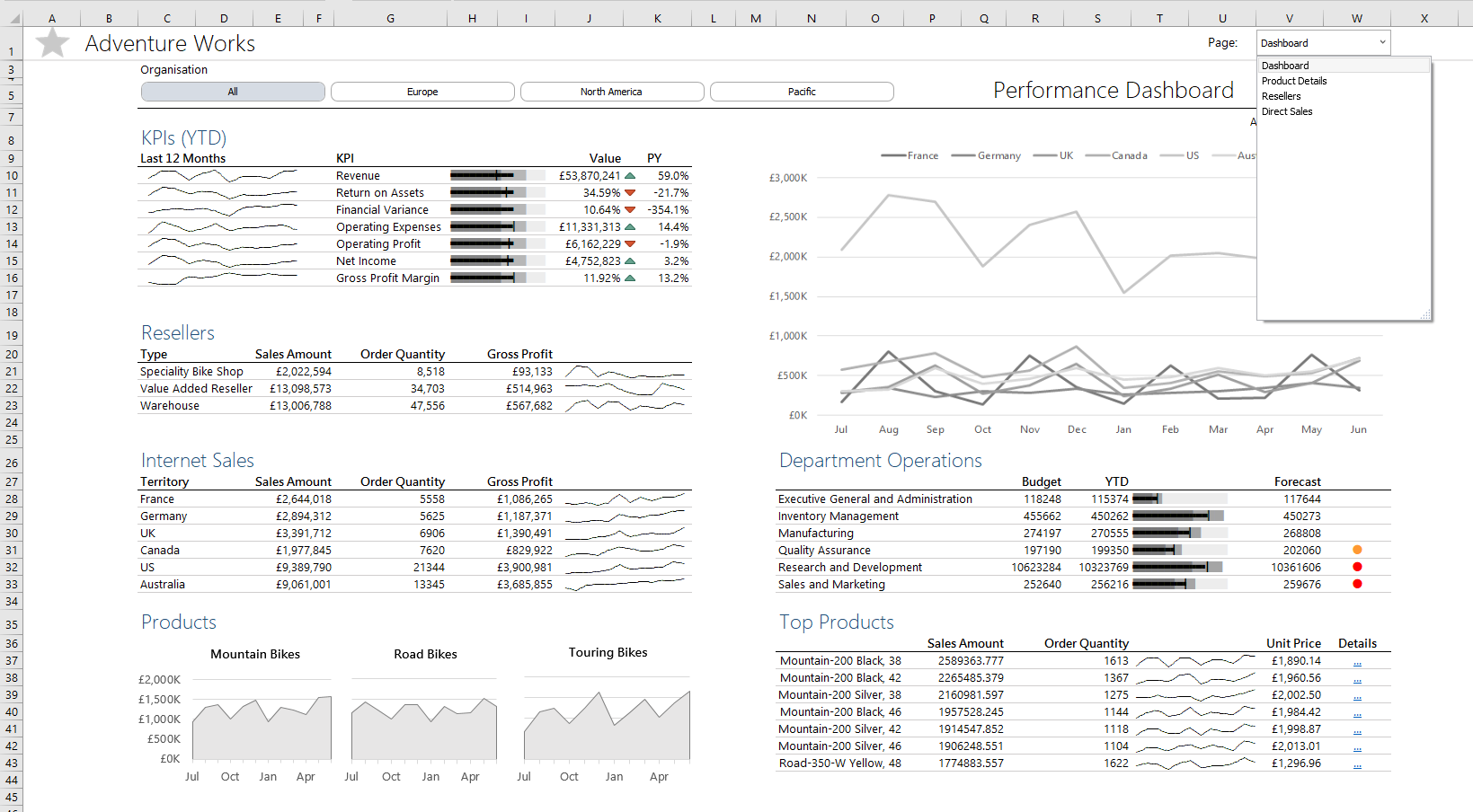Open the Page dropdown arrow

[1382, 42]
